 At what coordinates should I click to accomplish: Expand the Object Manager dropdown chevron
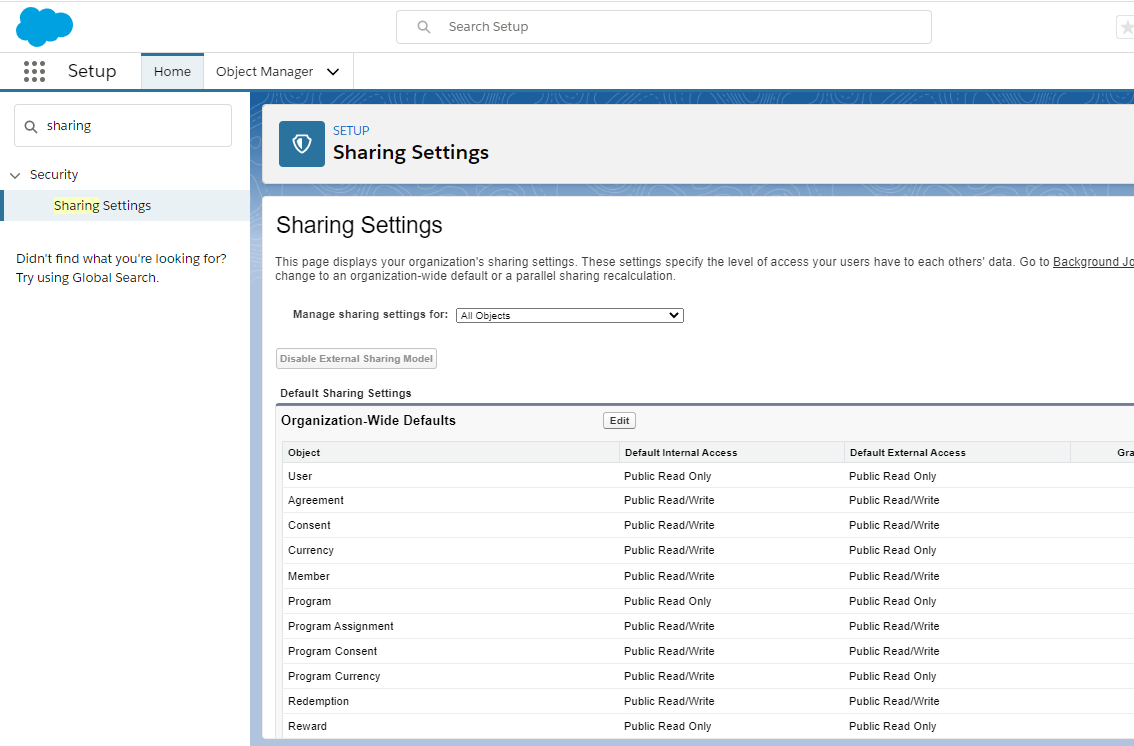click(333, 72)
